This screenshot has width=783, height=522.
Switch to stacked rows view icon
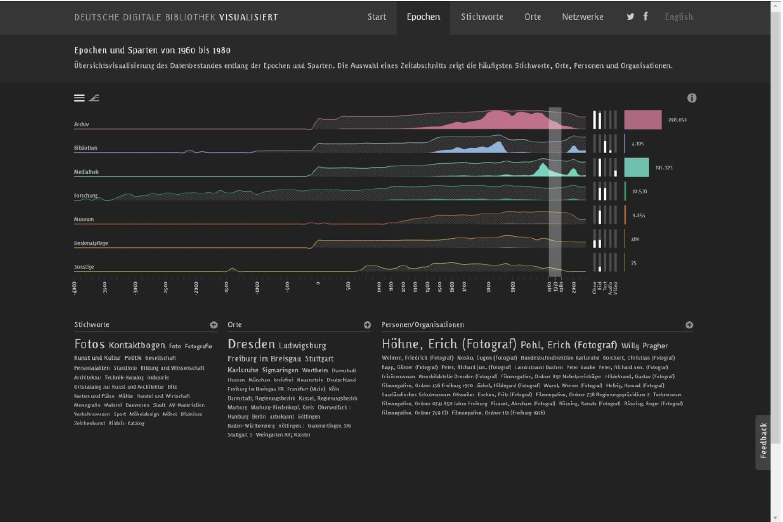coord(79,98)
